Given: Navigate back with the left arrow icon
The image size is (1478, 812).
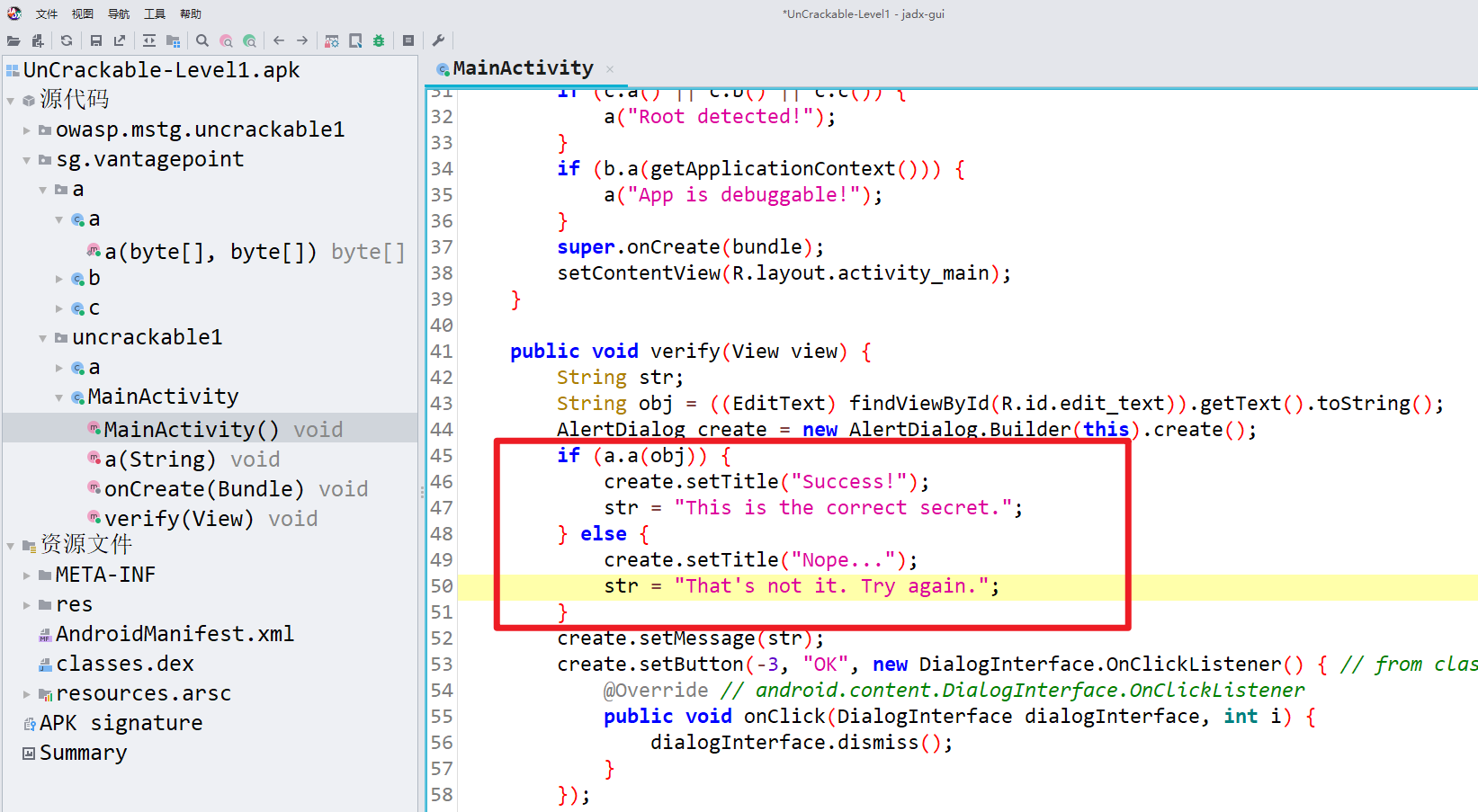Looking at the screenshot, I should click(279, 40).
